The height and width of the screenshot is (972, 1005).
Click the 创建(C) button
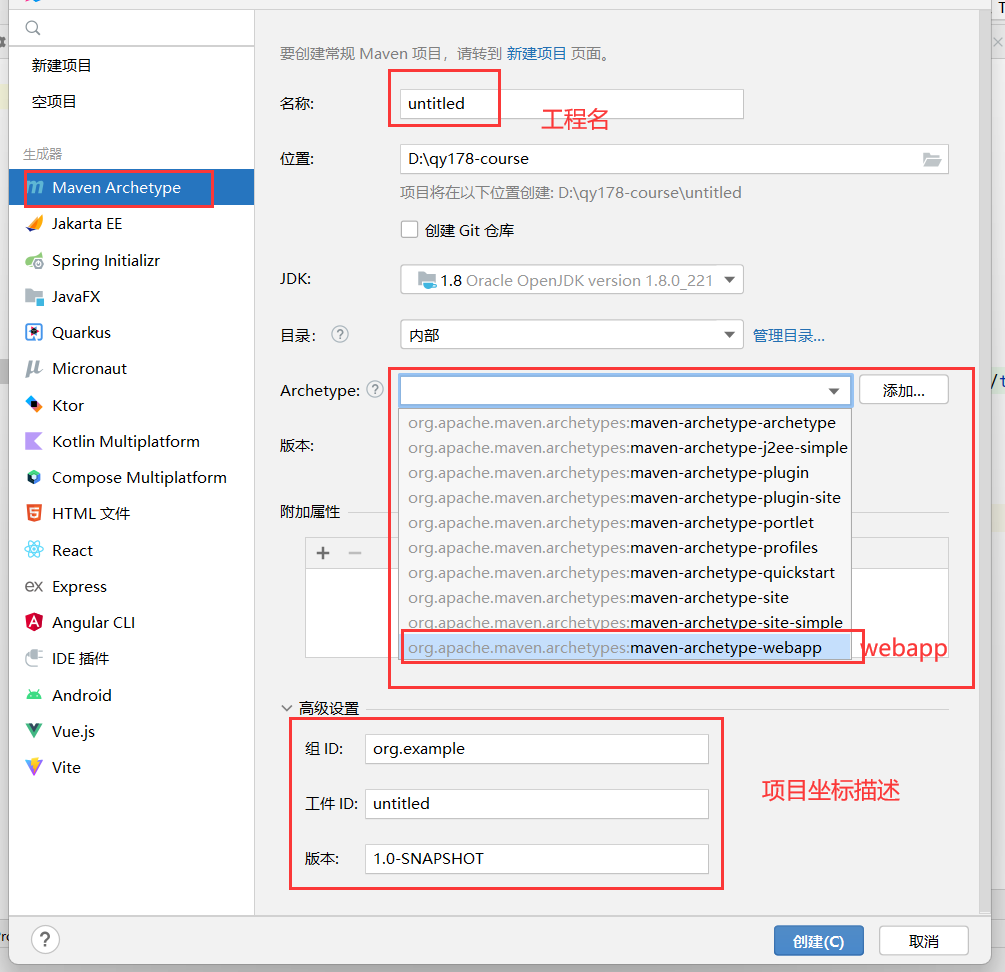818,941
